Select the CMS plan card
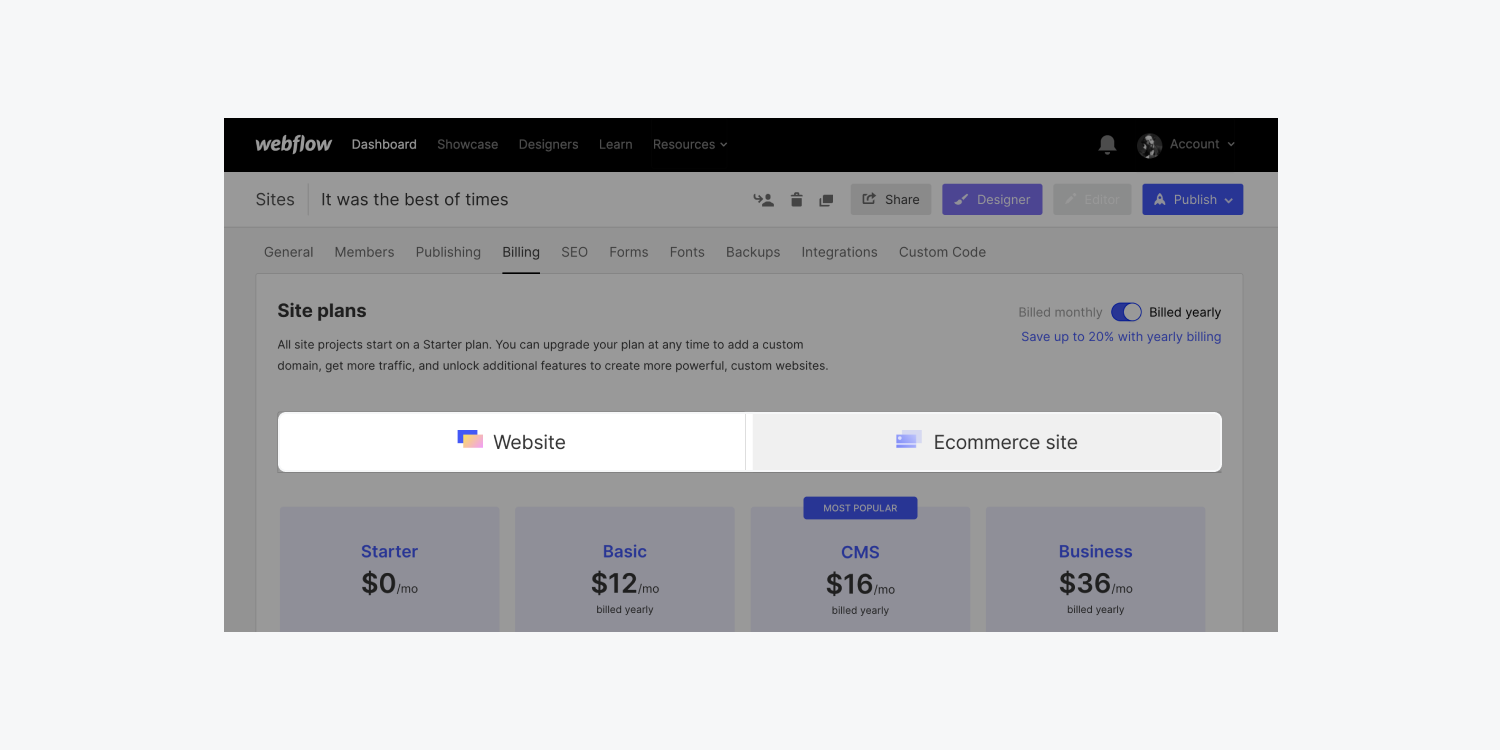The image size is (1501, 751). click(x=860, y=570)
